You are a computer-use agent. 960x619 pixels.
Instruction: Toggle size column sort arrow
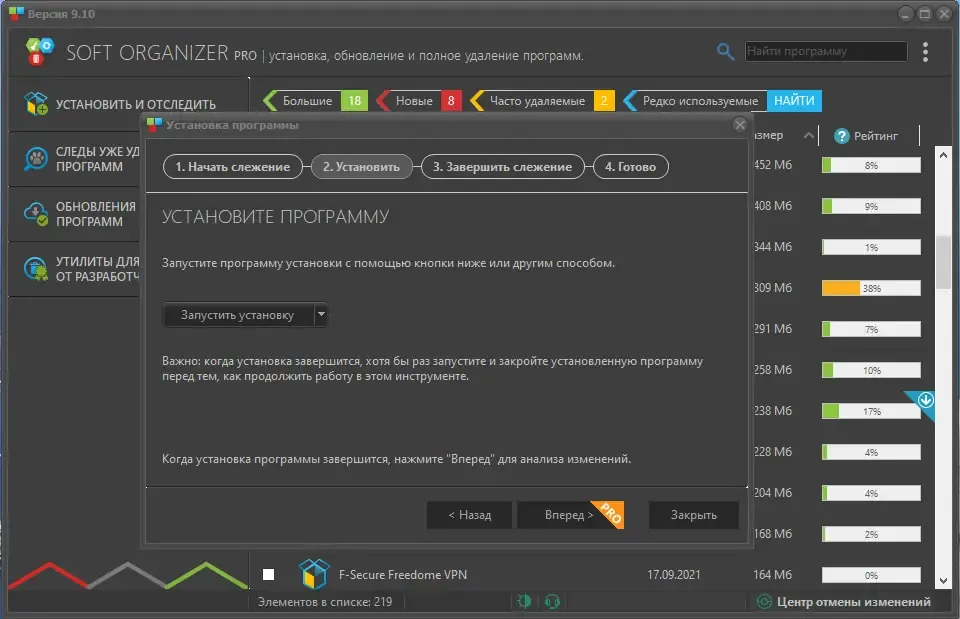(x=809, y=135)
